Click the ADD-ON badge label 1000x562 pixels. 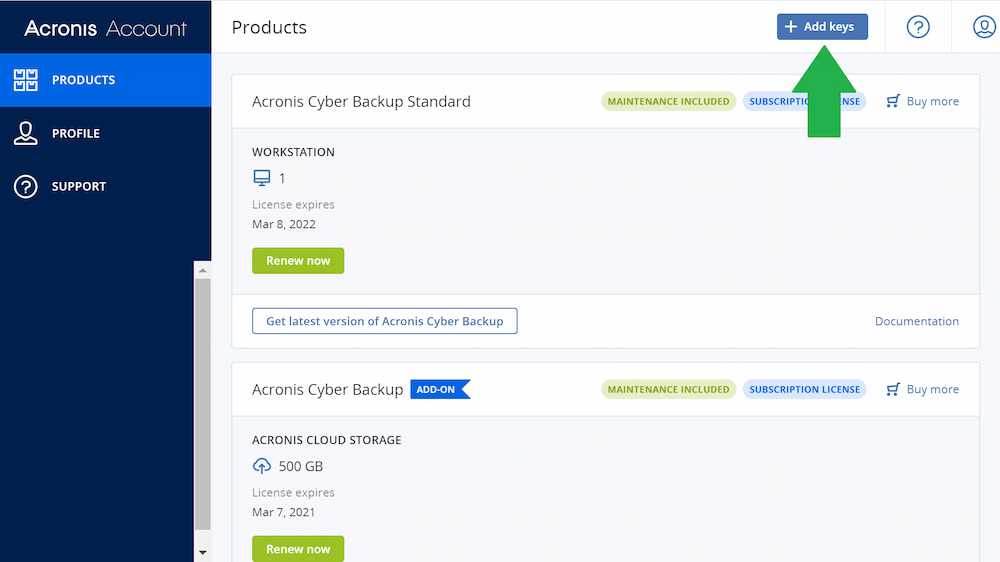click(x=437, y=389)
